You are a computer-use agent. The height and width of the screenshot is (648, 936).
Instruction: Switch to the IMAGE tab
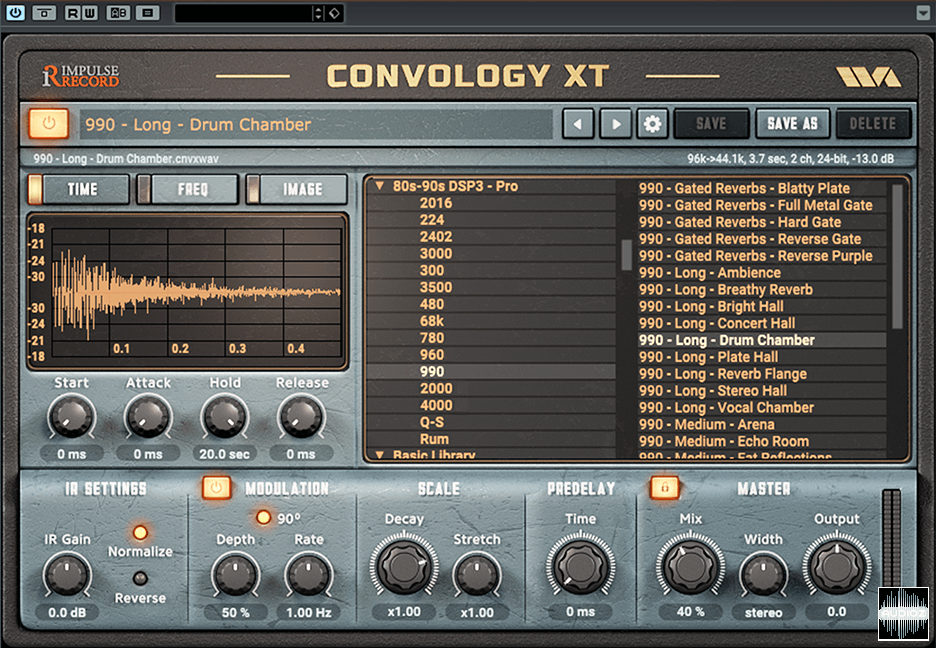[x=297, y=189]
